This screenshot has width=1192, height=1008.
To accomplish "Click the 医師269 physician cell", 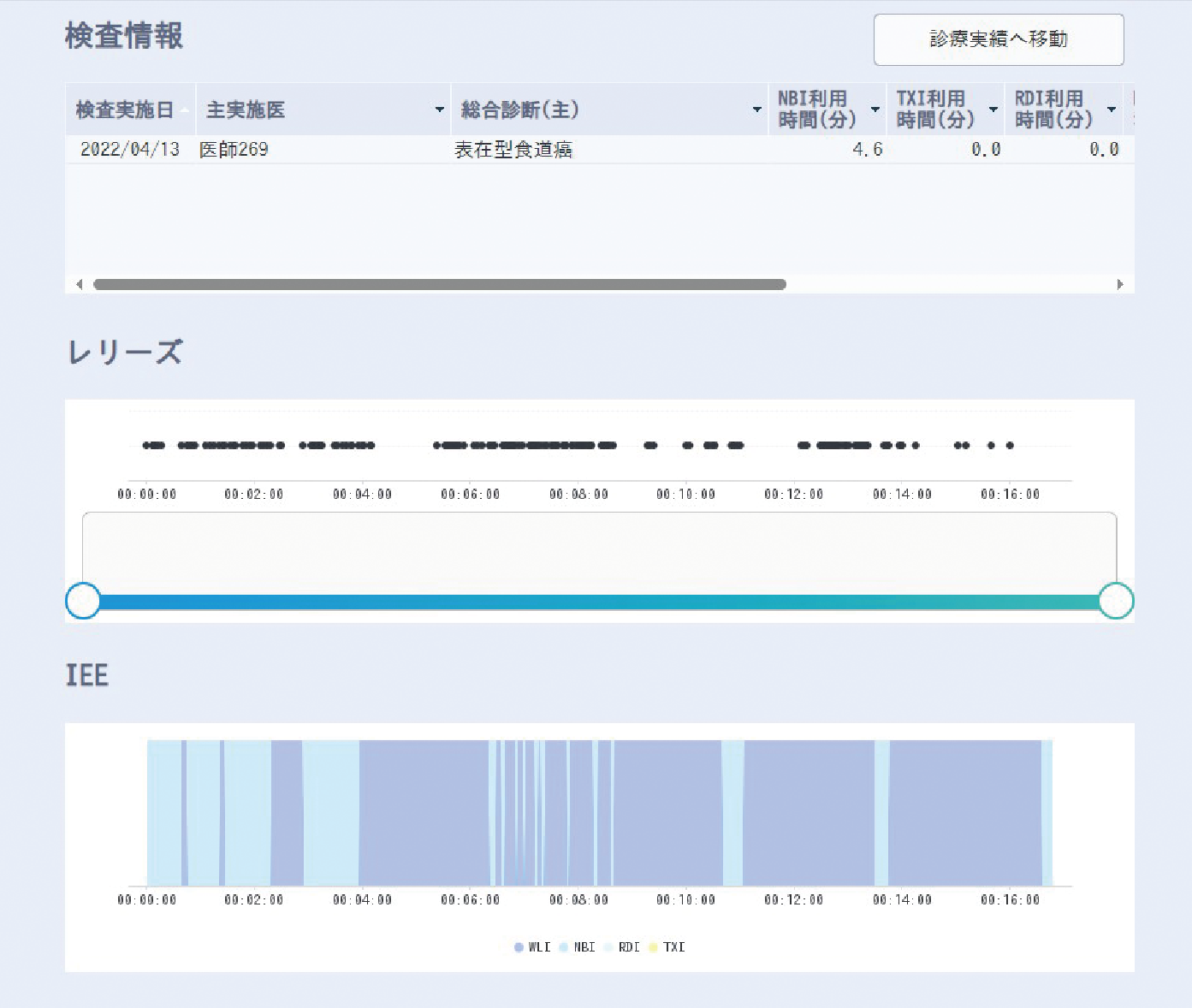I will tap(234, 150).
